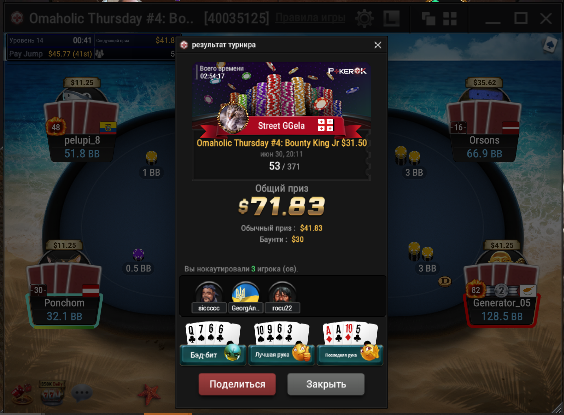Open the Правила игры link
This screenshot has height=415, width=564.
[x=310, y=18]
